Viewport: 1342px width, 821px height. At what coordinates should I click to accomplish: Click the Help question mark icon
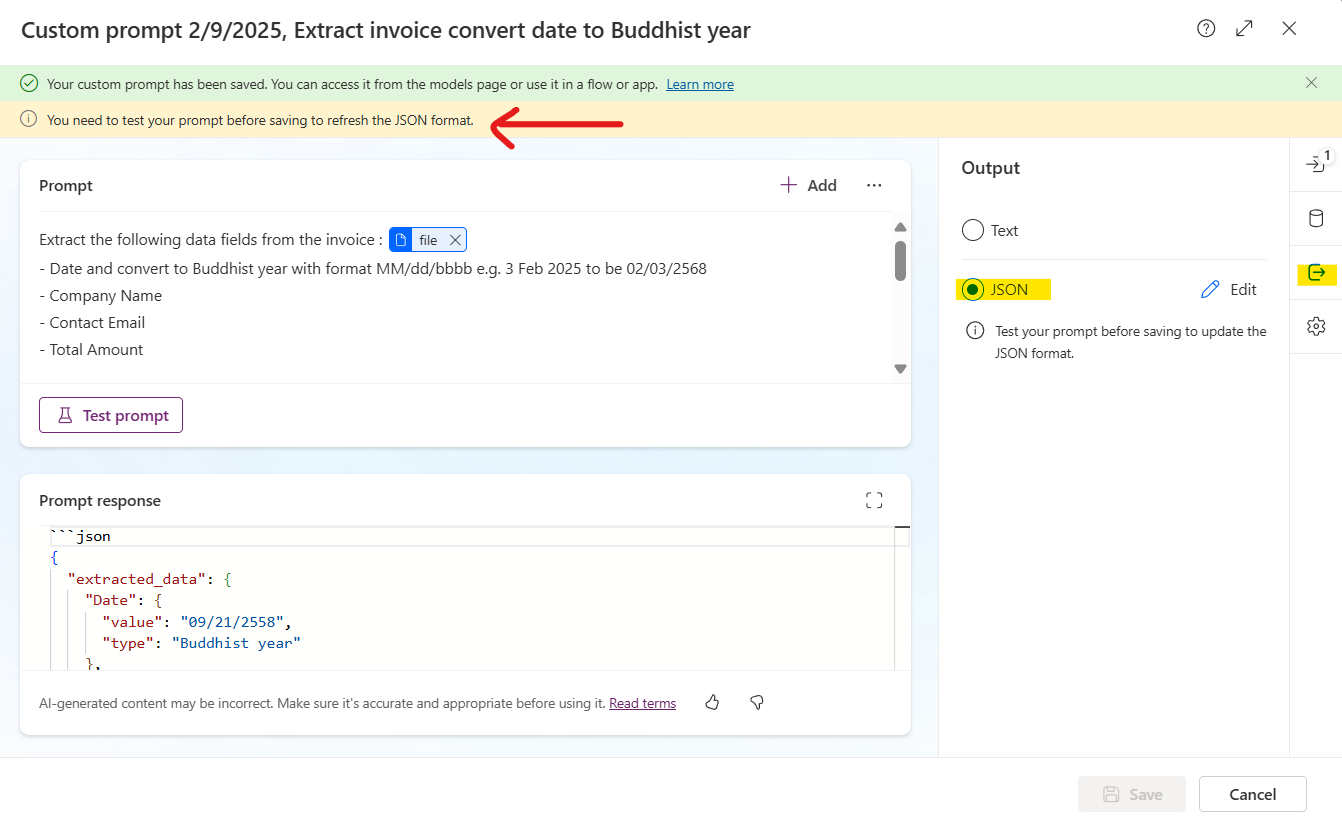click(x=1205, y=29)
